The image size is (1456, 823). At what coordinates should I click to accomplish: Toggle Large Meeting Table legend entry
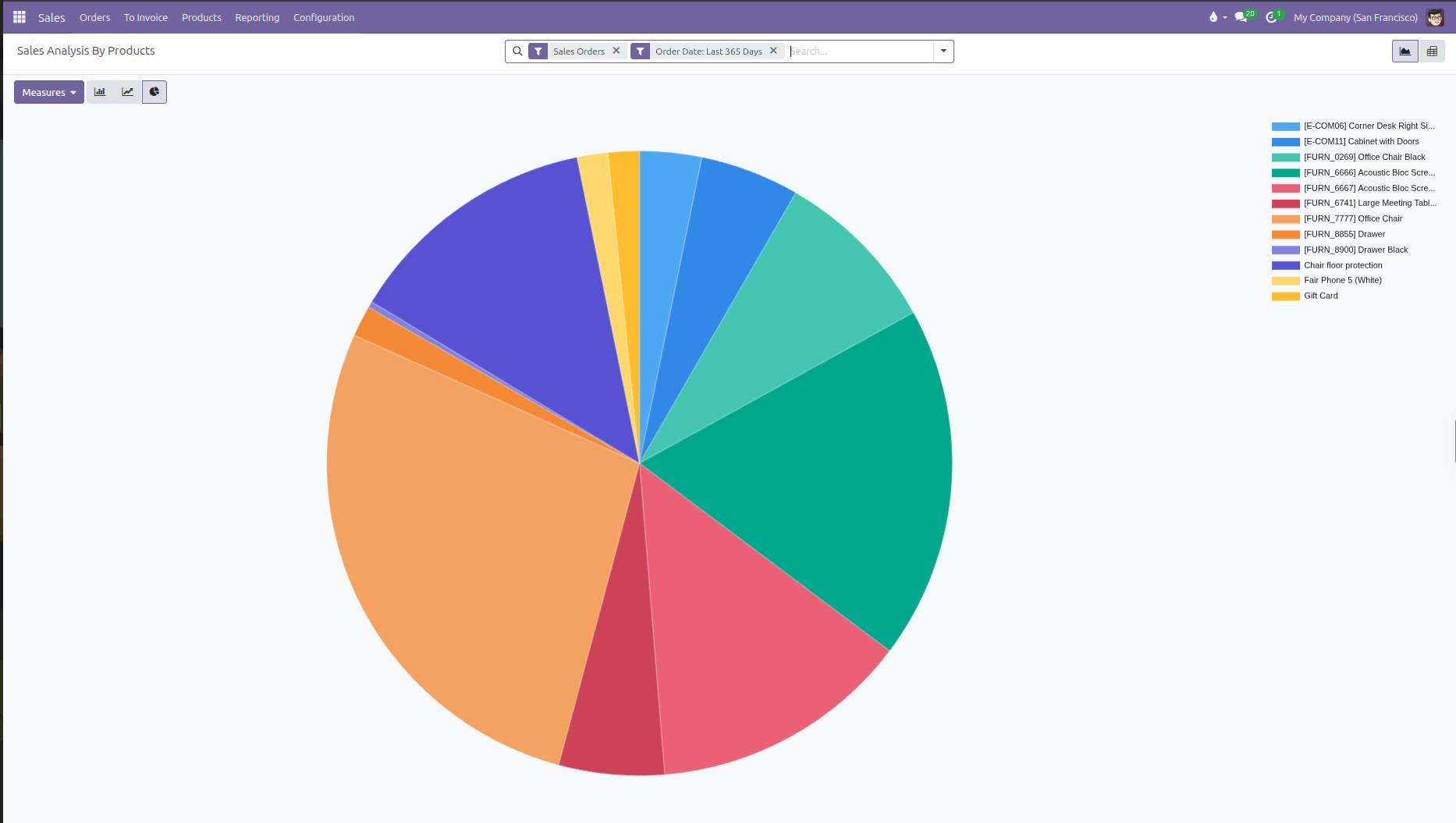click(x=1354, y=203)
